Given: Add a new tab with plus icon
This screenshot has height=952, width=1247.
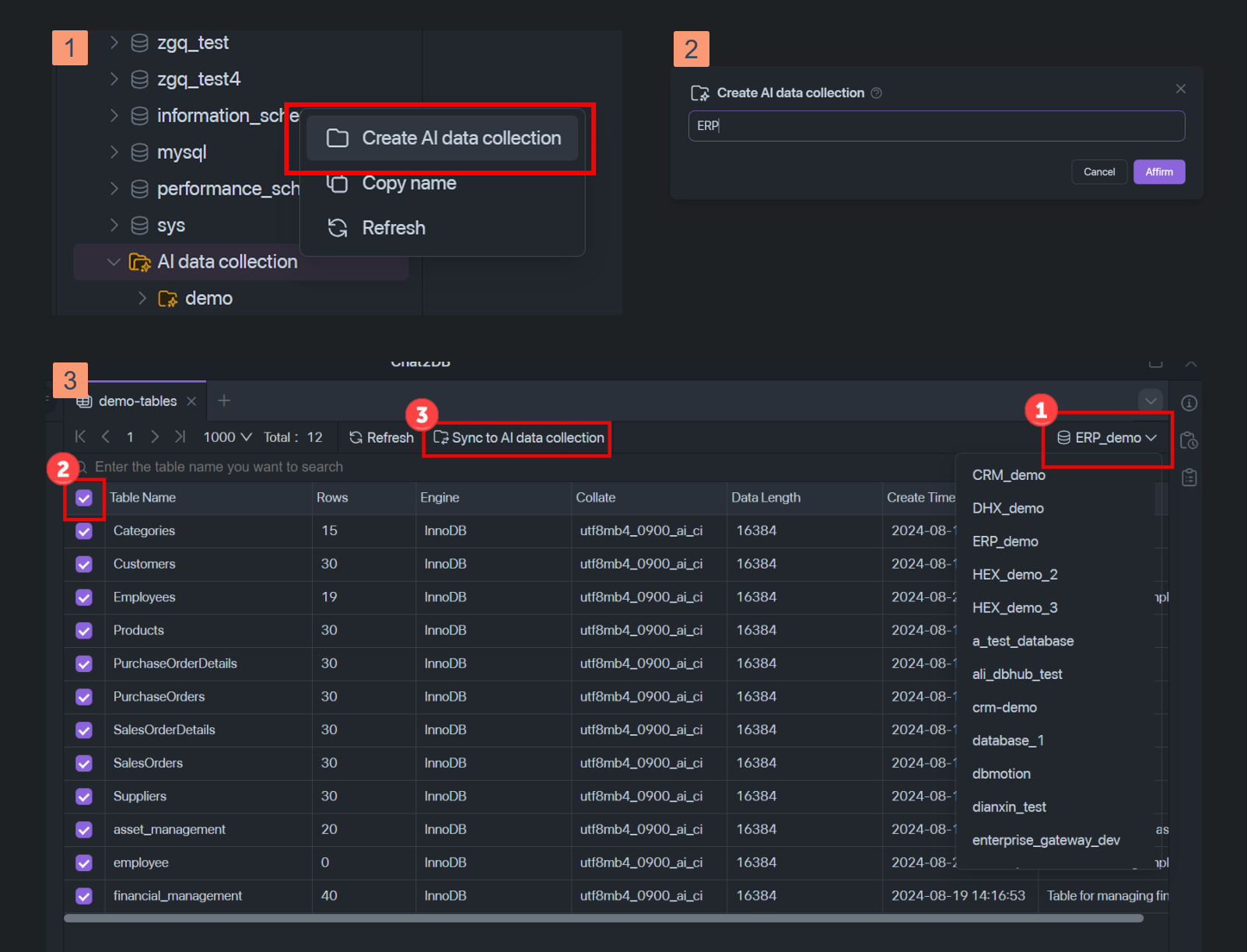Looking at the screenshot, I should click(224, 401).
